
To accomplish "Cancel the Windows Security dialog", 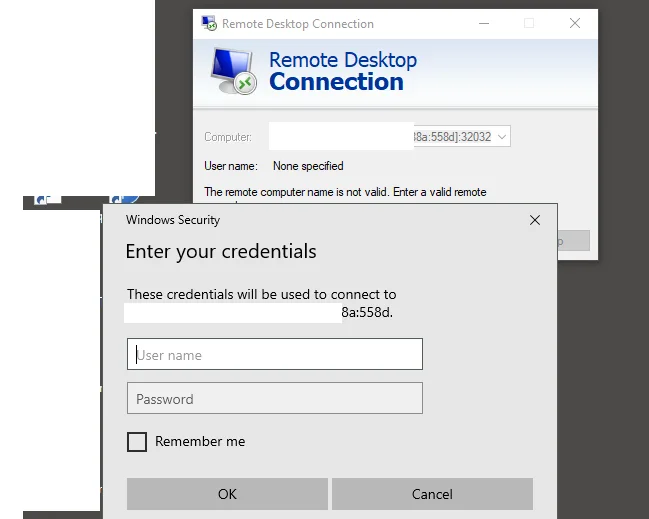I will coord(432,494).
